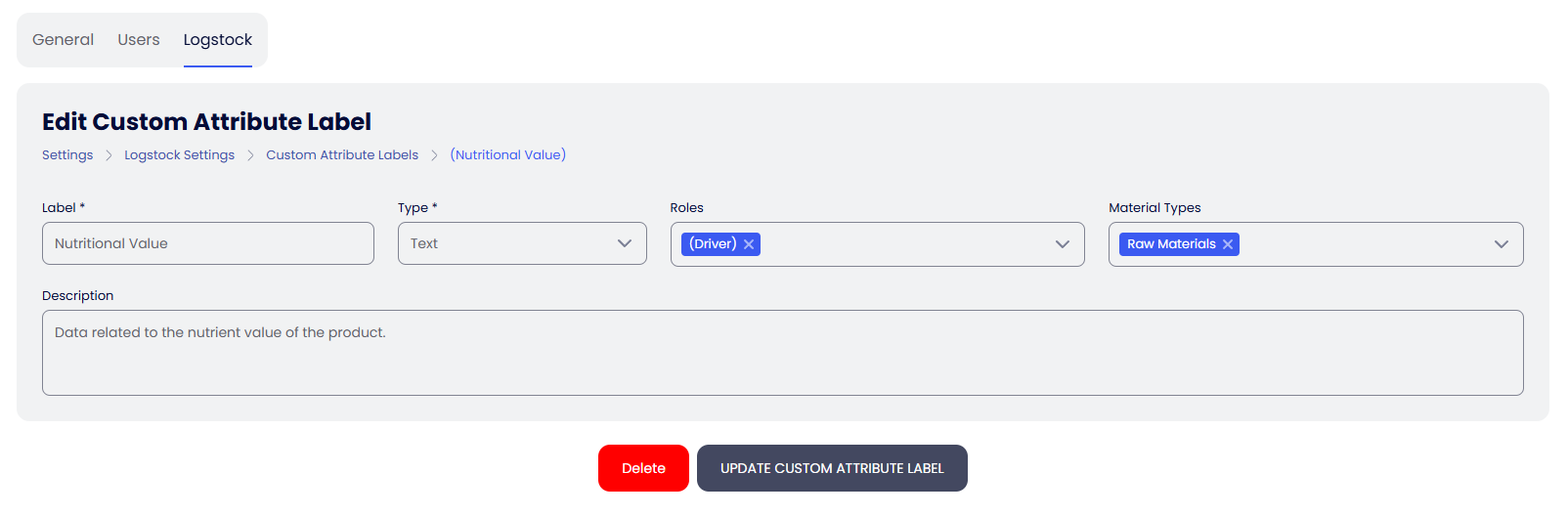Navigate to the Logstock Settings breadcrumb

(x=179, y=155)
